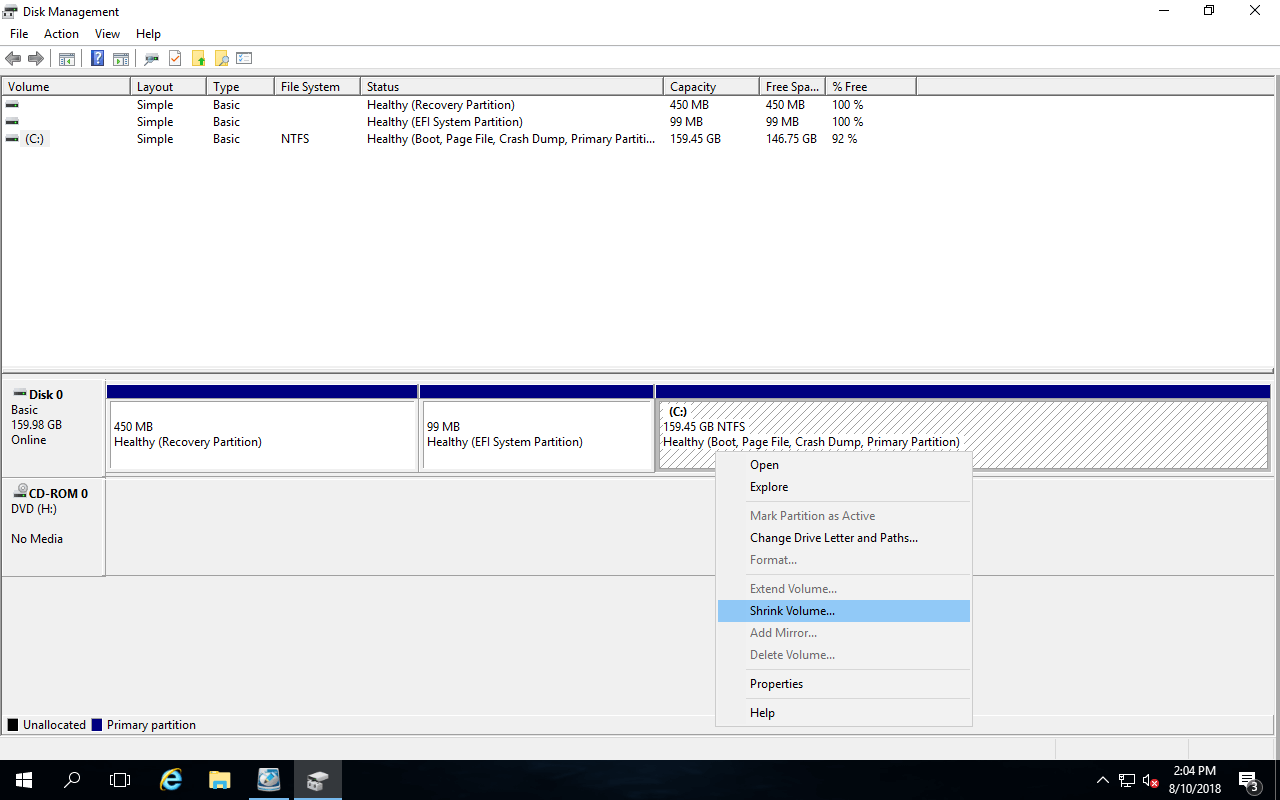
Task: Choose Change Drive Letter and Paths
Action: click(844, 538)
